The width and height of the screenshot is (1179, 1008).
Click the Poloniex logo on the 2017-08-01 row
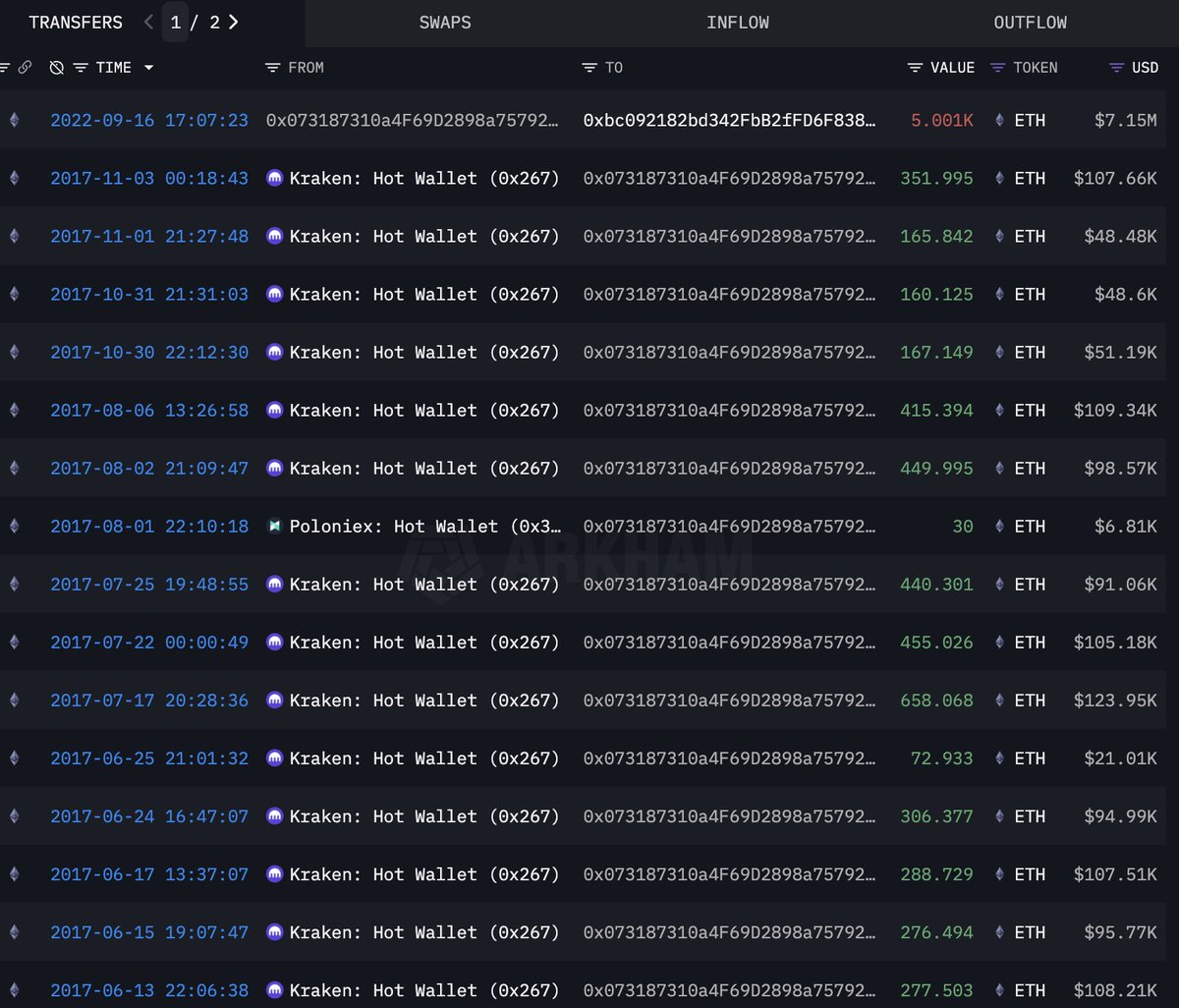point(276,526)
